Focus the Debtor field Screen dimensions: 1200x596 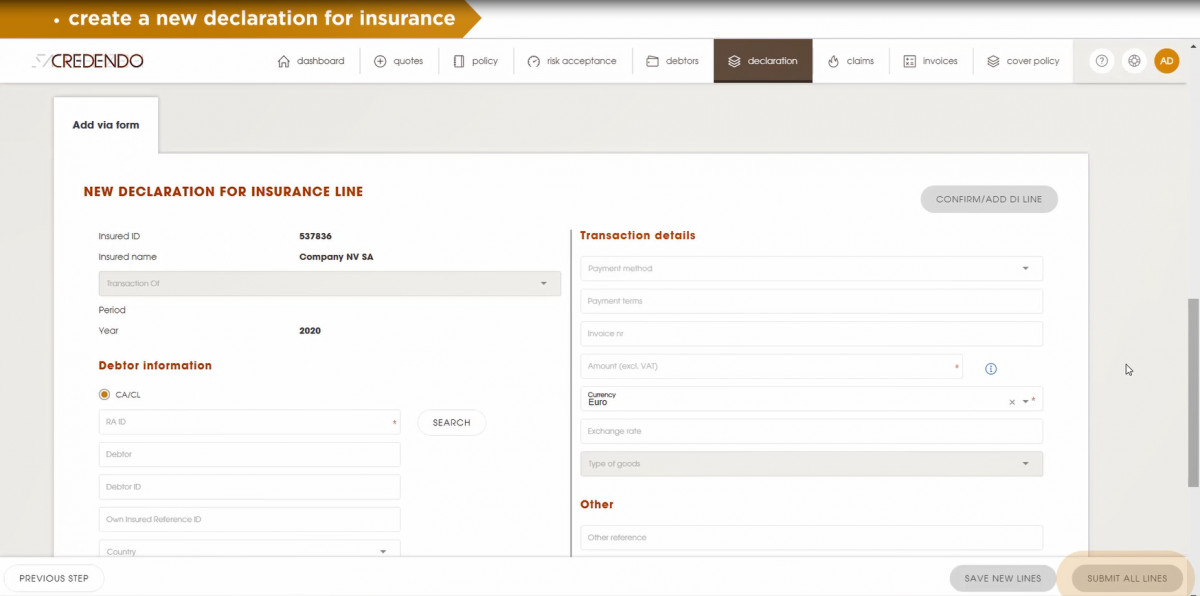tap(250, 455)
